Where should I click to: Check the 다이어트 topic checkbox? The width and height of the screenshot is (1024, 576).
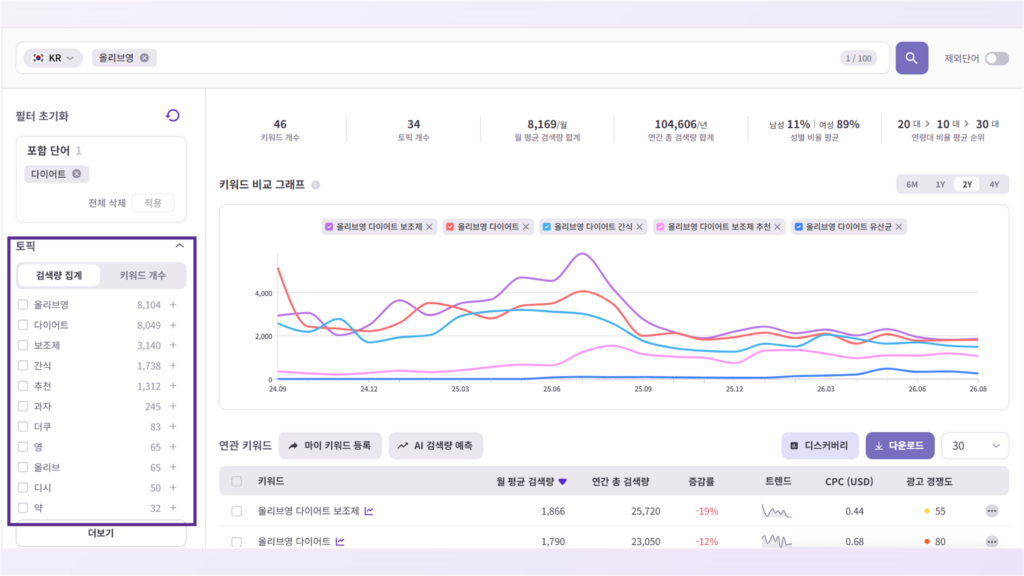point(23,325)
